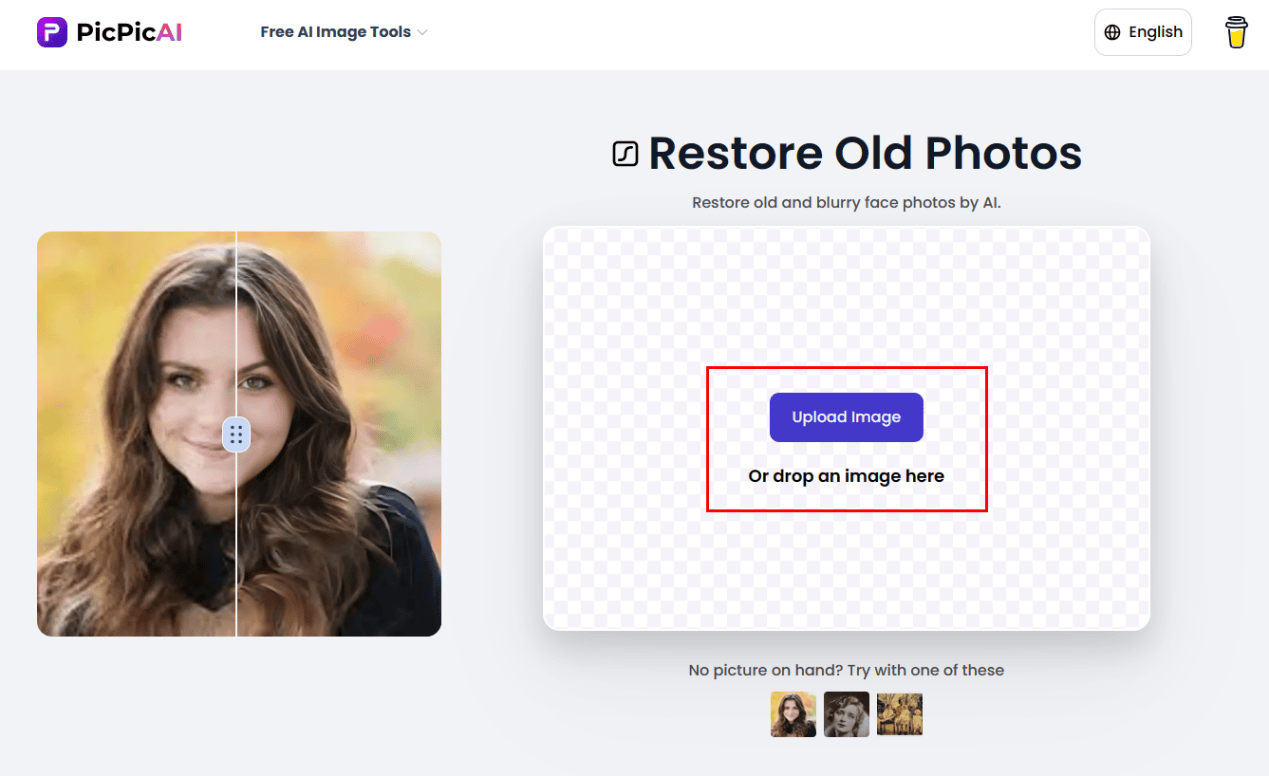Grab the before/after comparison slider handle
Viewport: 1269px width, 776px height.
click(x=236, y=434)
